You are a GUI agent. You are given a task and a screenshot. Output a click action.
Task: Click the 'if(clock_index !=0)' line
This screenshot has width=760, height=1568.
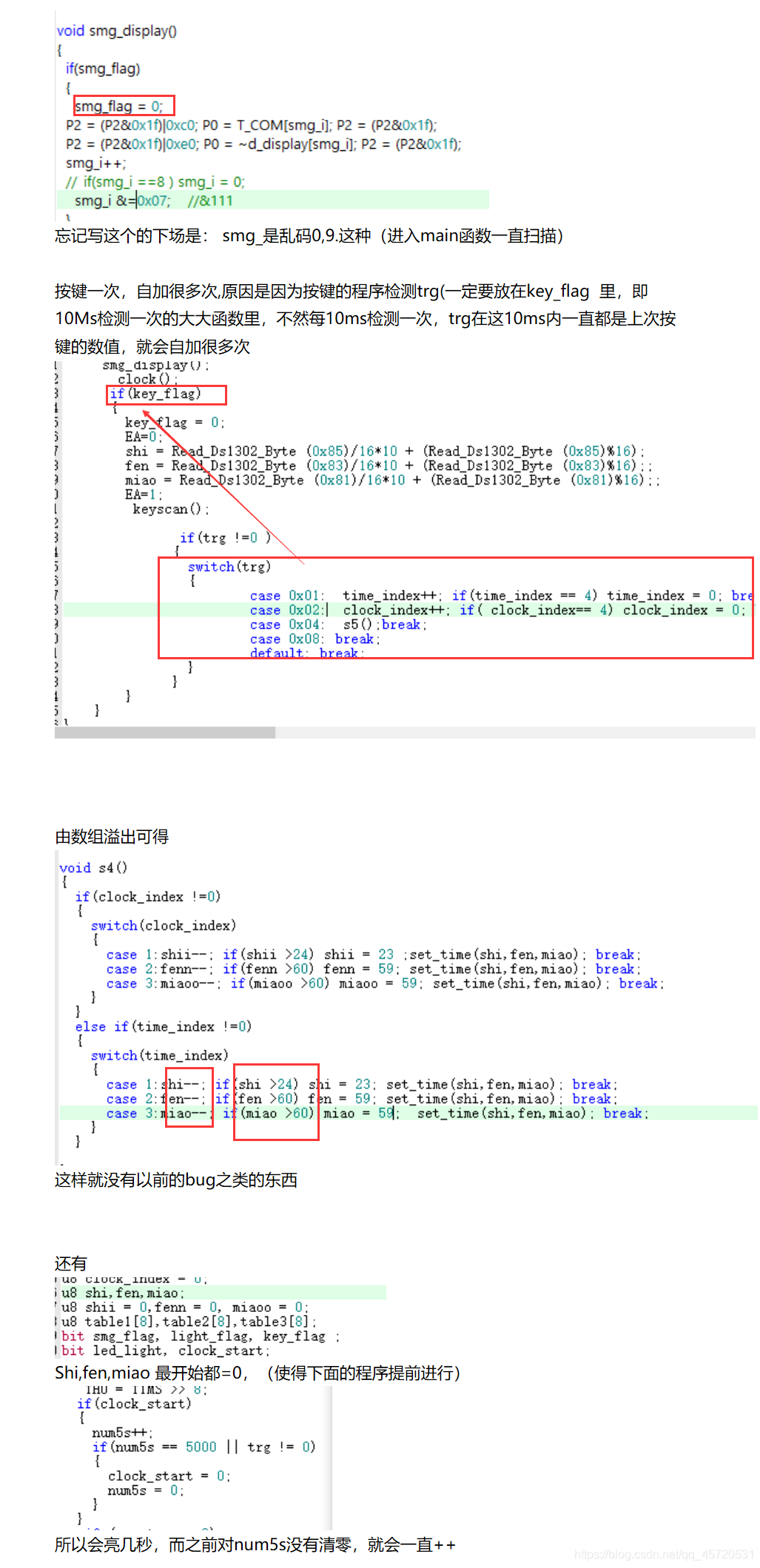click(148, 897)
